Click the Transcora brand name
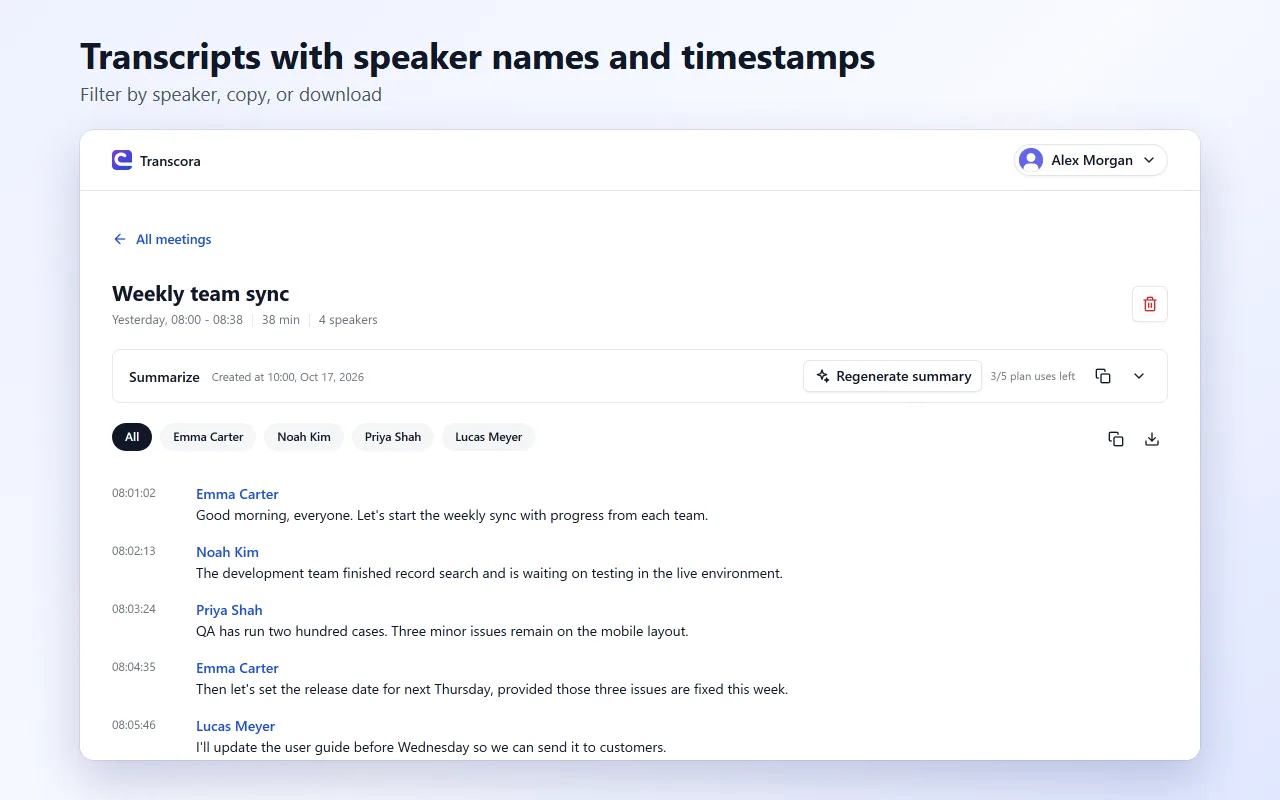 tap(170, 161)
